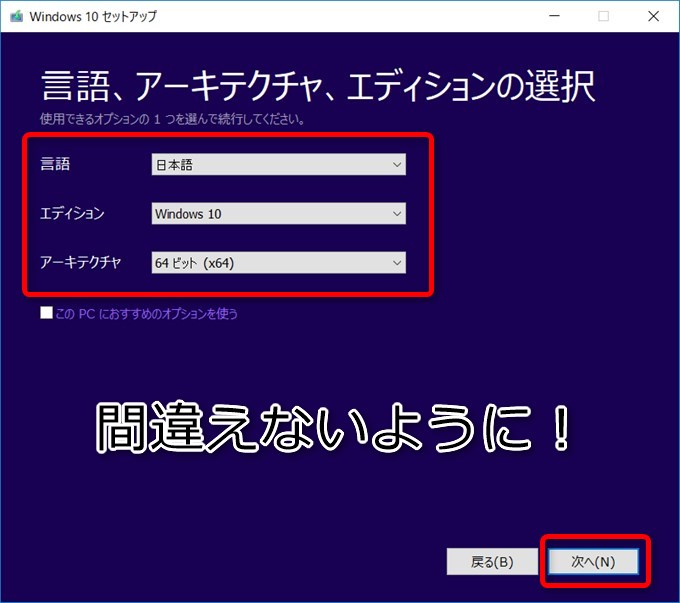Screen dimensions: 680x603
Task: Click the Windows 10 setup title bar icon
Action: click(16, 16)
